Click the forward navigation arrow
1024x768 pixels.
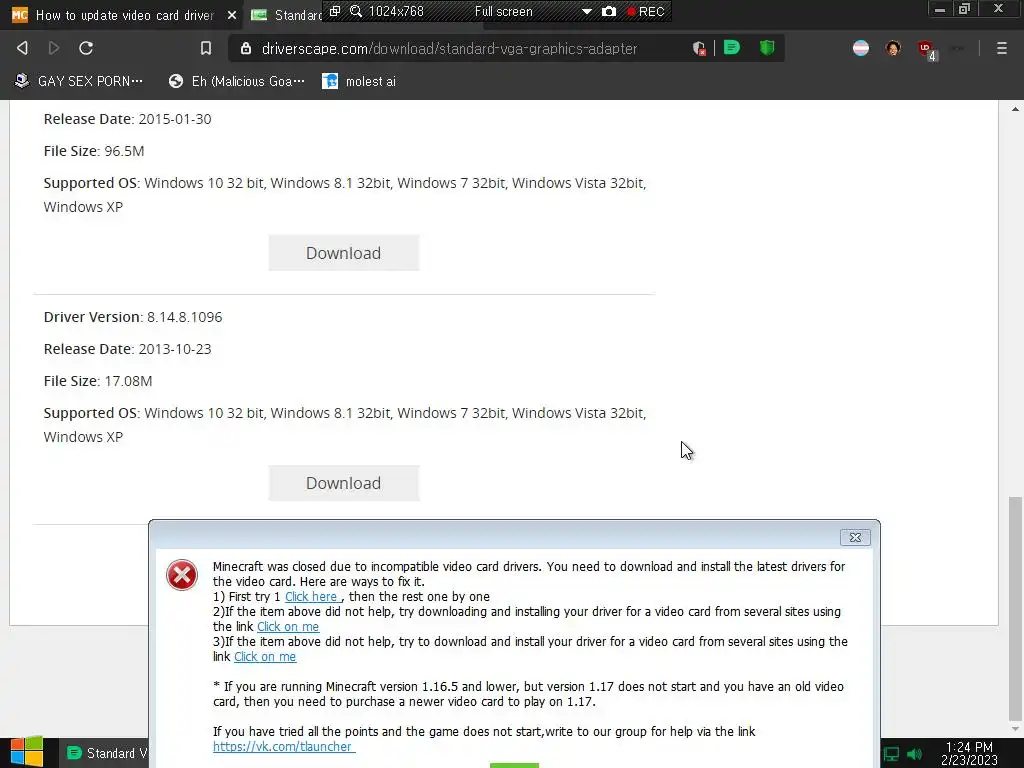click(54, 48)
